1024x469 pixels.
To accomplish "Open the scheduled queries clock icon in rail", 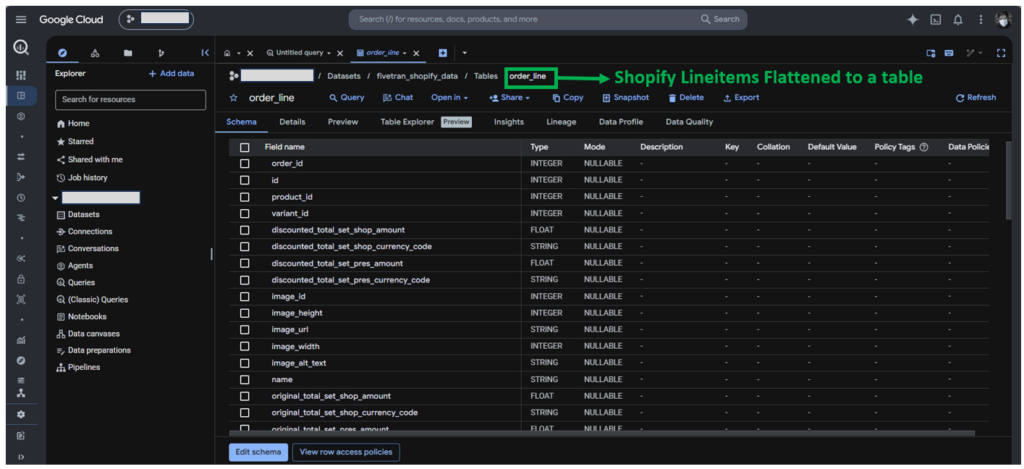I will [21, 197].
